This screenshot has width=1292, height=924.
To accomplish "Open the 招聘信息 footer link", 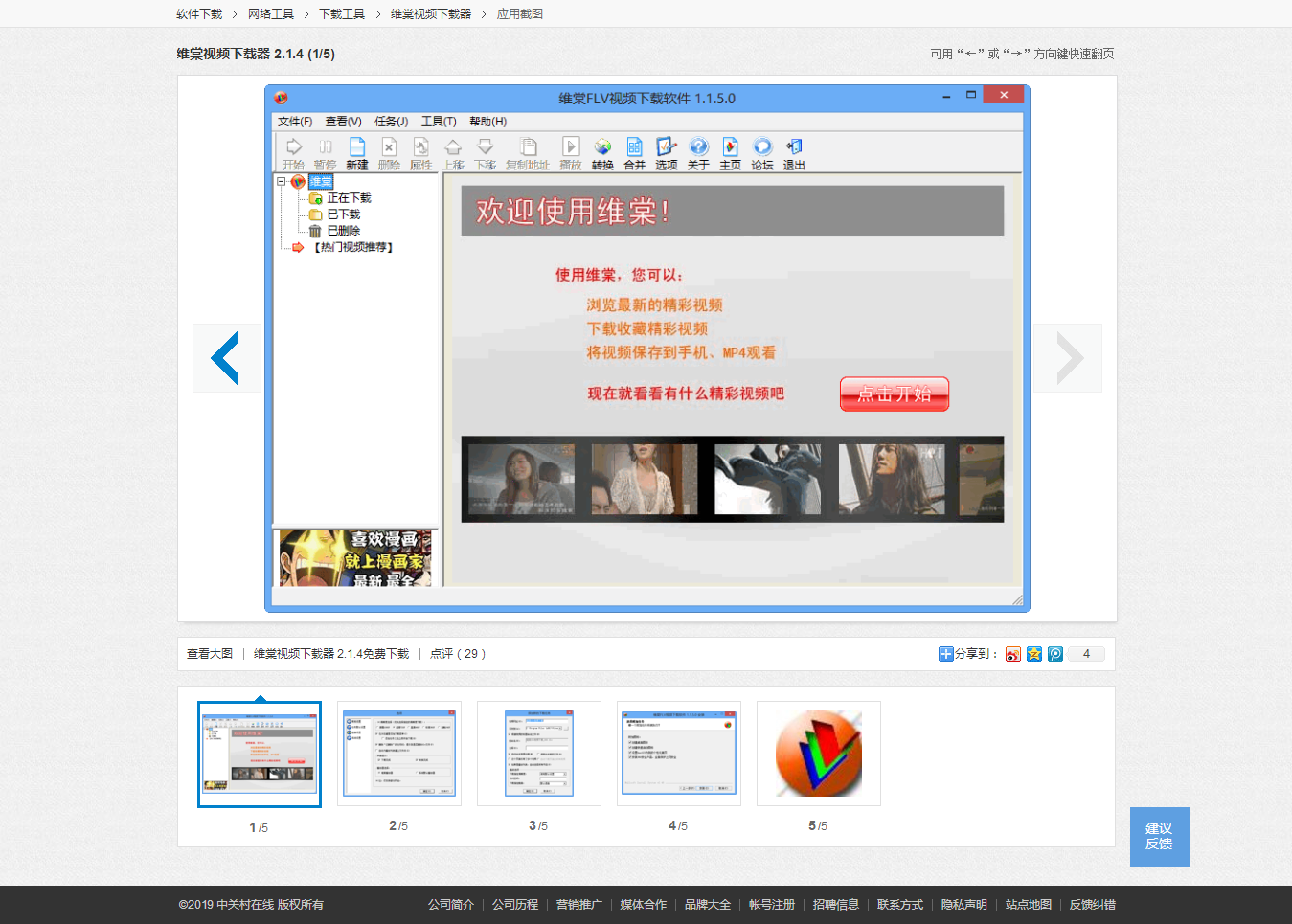I will pos(836,905).
